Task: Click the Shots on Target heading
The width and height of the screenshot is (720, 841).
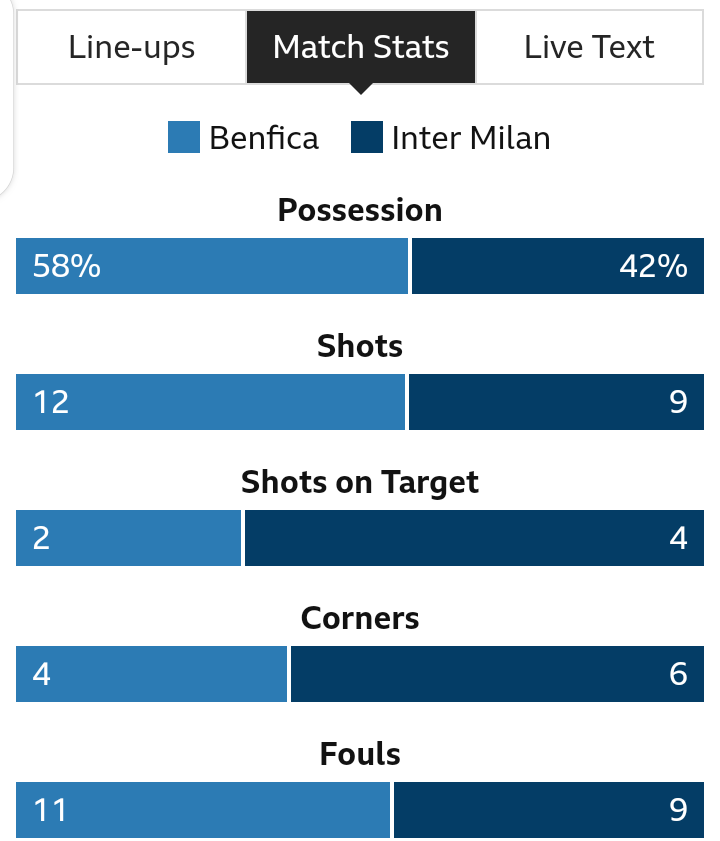Action: coord(360,482)
